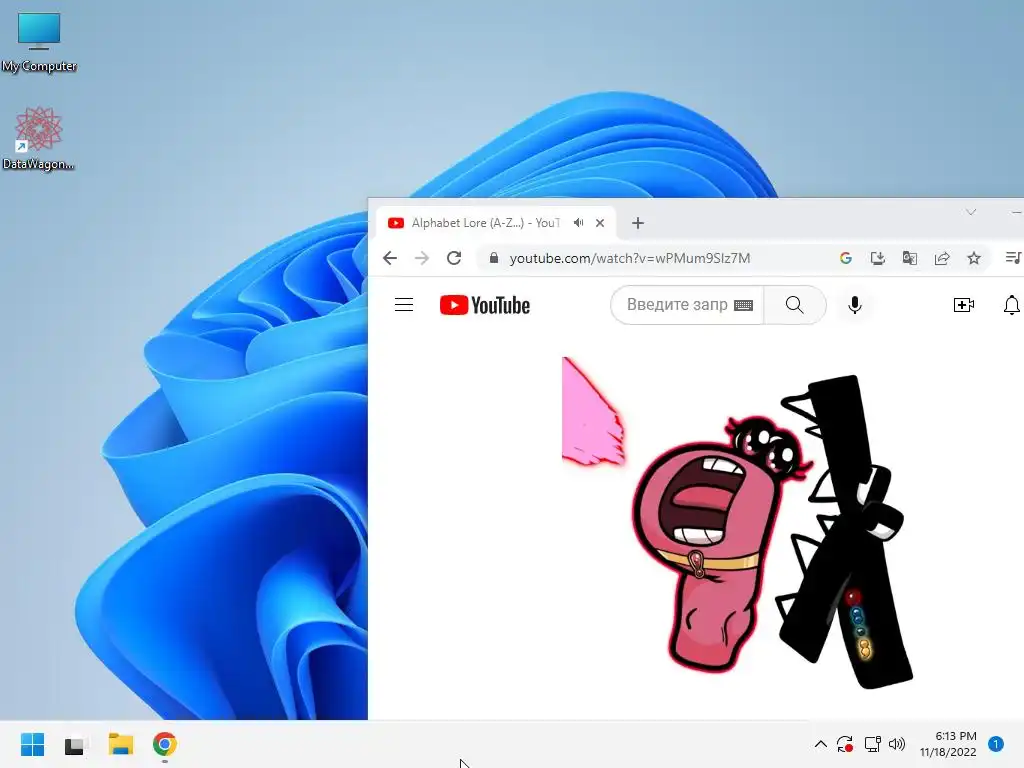Viewport: 1024px width, 768px height.
Task: Go forward in Chrome
Action: pyautogui.click(x=422, y=258)
